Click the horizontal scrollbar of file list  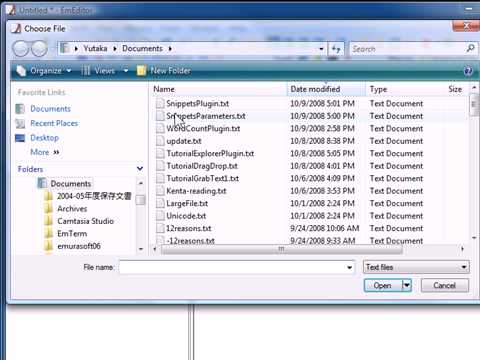click(x=282, y=249)
